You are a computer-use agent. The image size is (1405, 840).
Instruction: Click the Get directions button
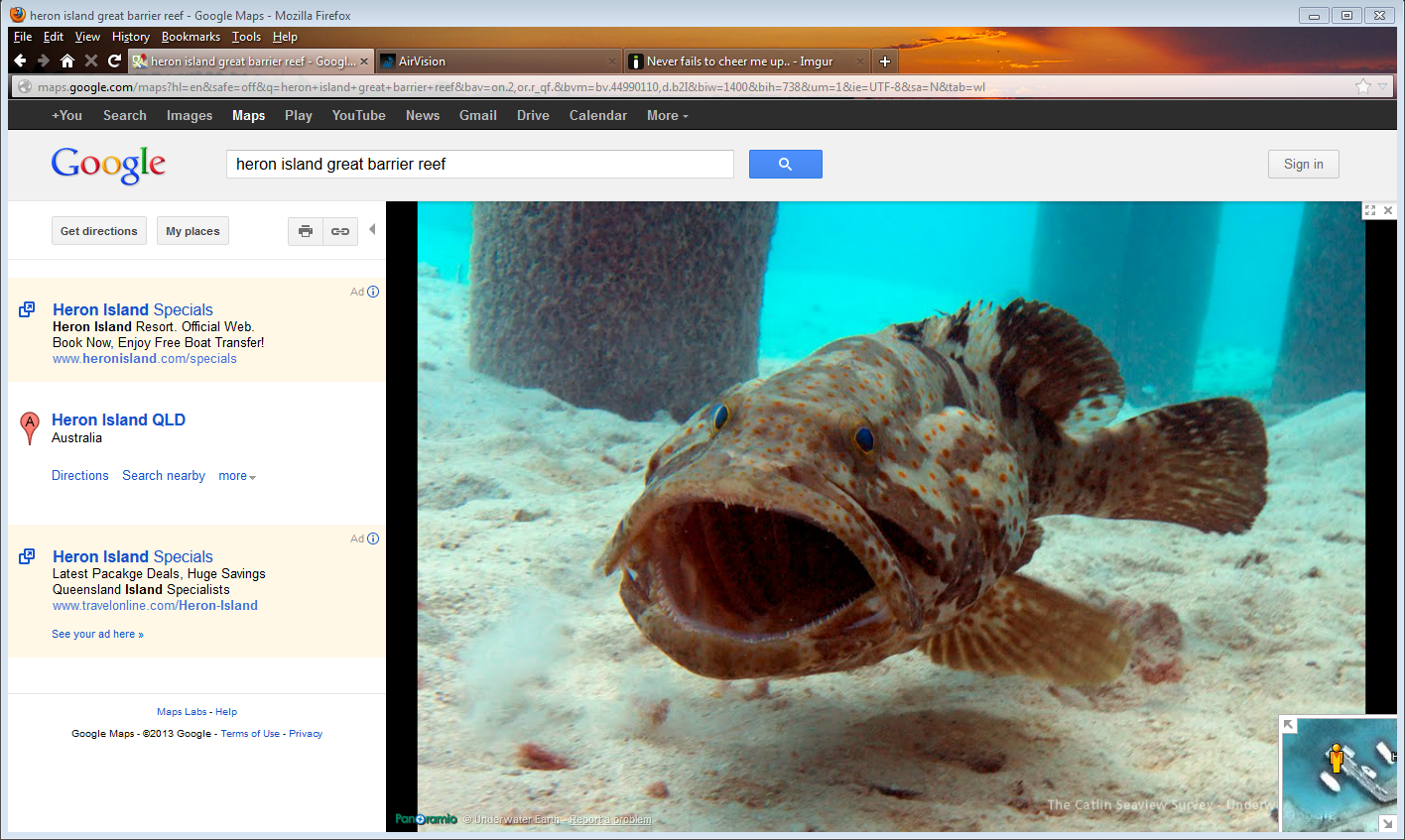[99, 231]
